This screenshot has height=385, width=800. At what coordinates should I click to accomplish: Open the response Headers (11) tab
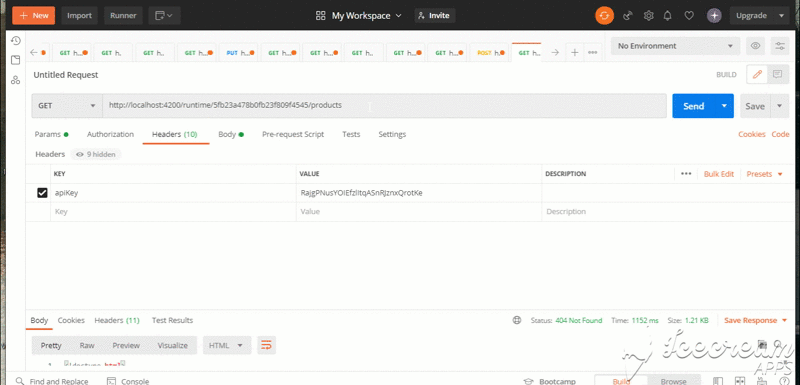pyautogui.click(x=117, y=320)
